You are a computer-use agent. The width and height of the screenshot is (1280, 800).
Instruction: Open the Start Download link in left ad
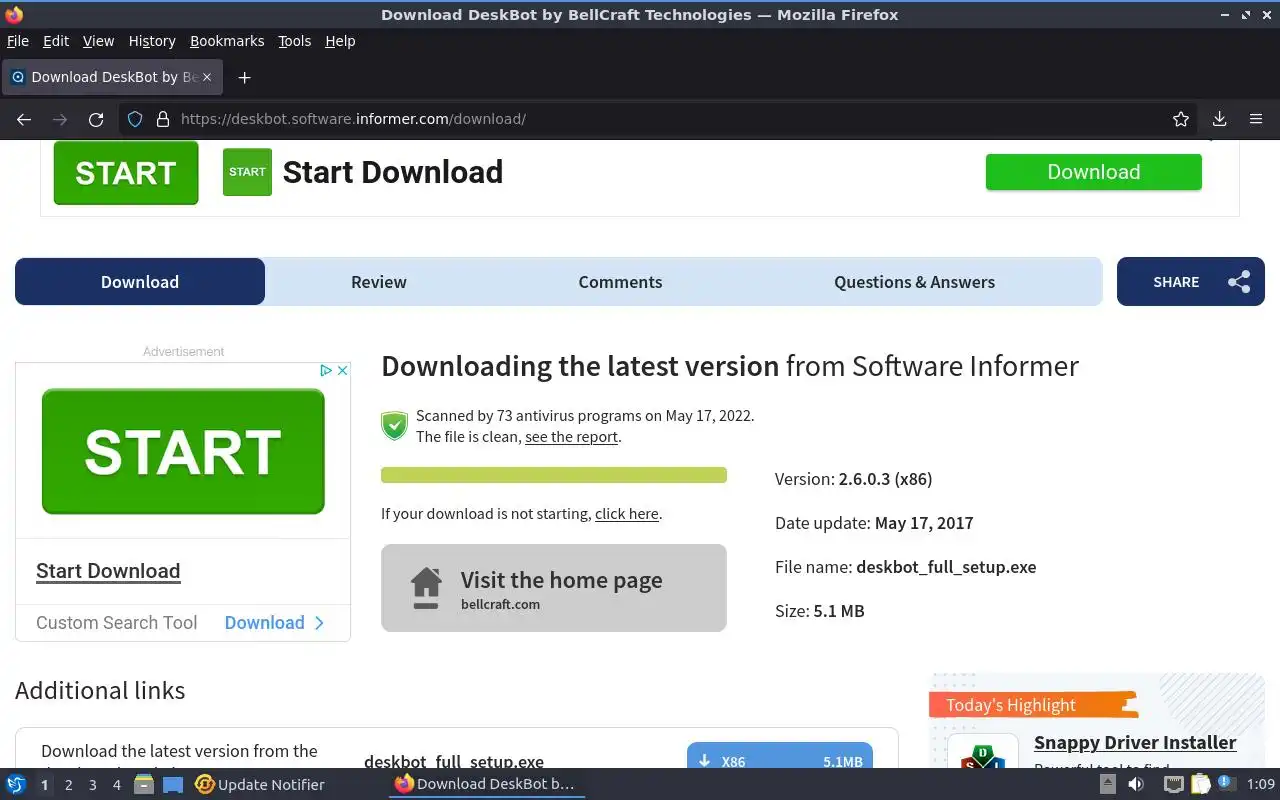[x=108, y=571]
